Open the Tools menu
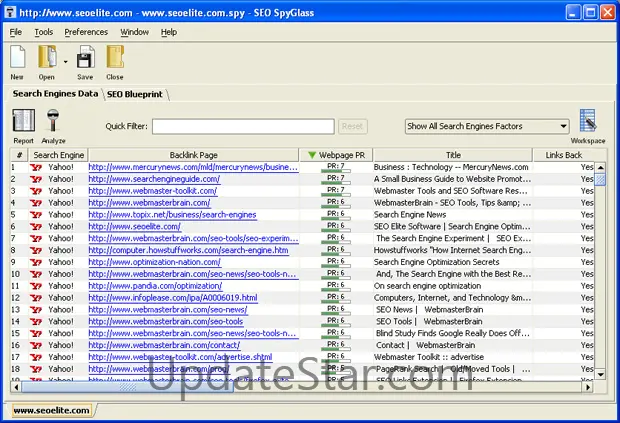Viewport: 620px width, 423px height. click(43, 32)
